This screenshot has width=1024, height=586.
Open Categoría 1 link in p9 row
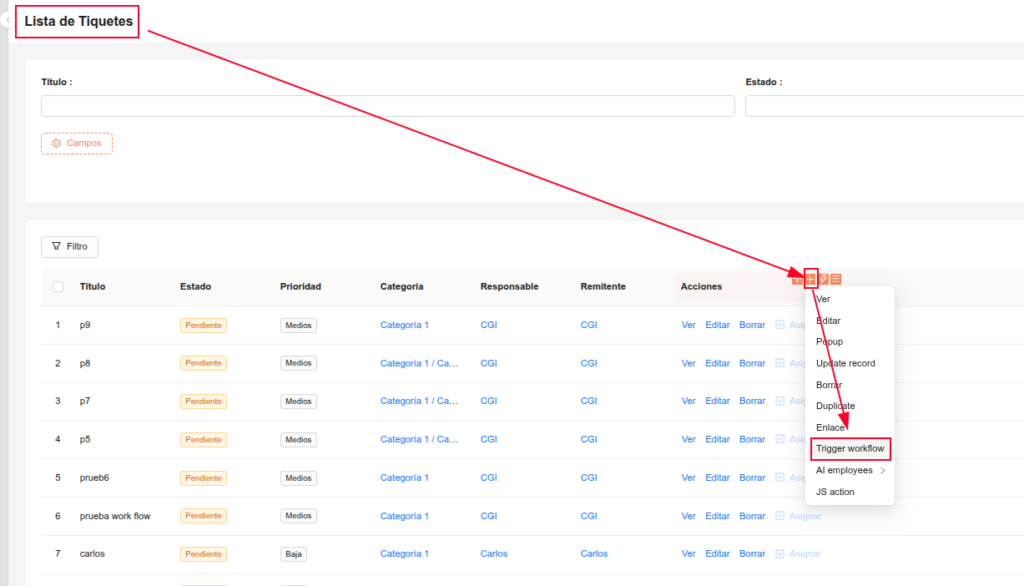(x=404, y=325)
